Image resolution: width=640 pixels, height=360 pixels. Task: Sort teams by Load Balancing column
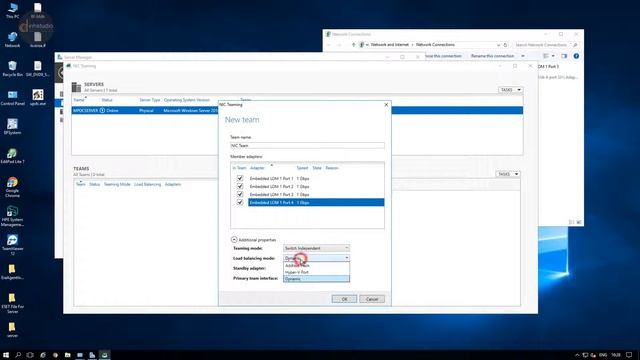point(147,184)
